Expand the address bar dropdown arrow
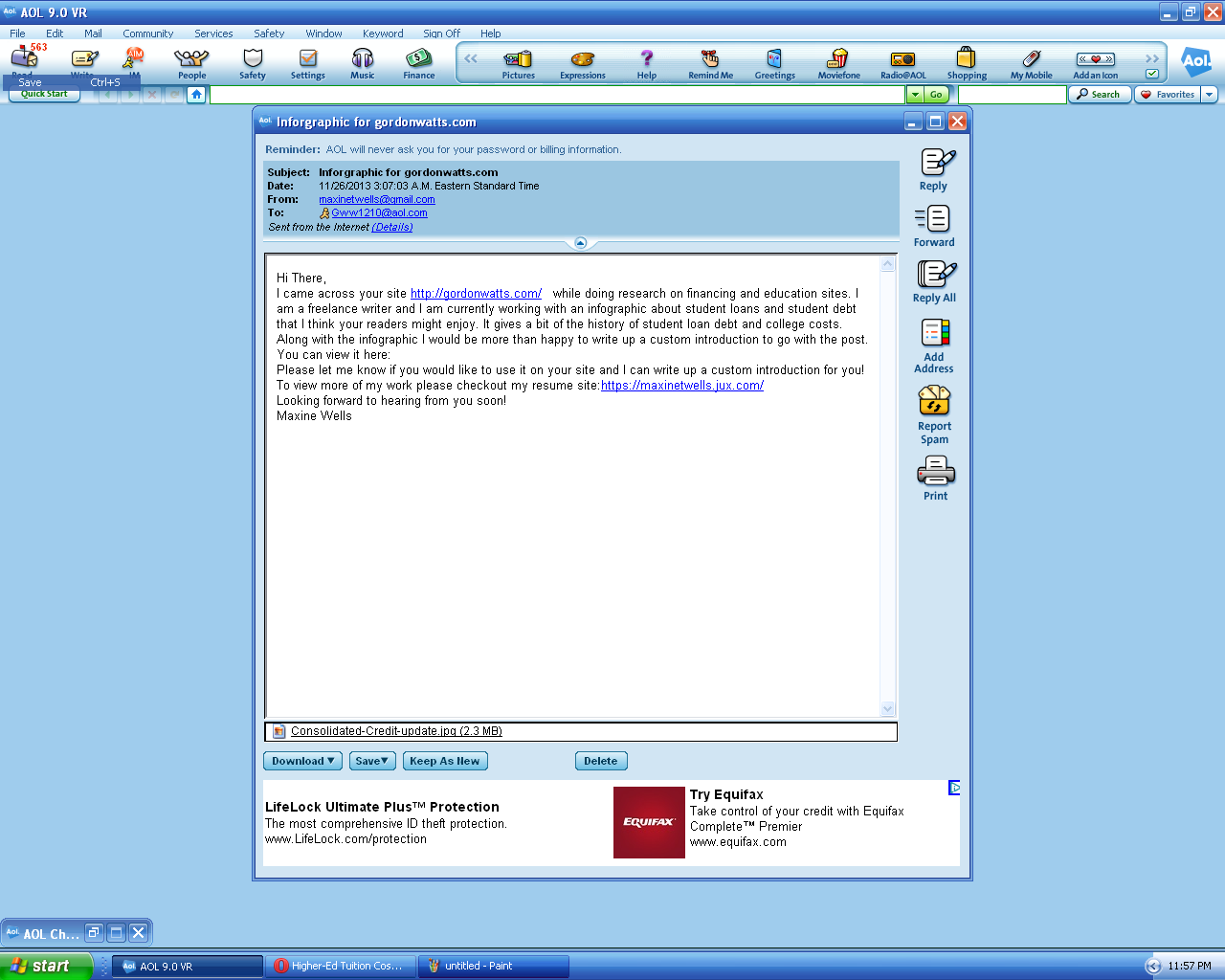1225x980 pixels. (x=915, y=94)
